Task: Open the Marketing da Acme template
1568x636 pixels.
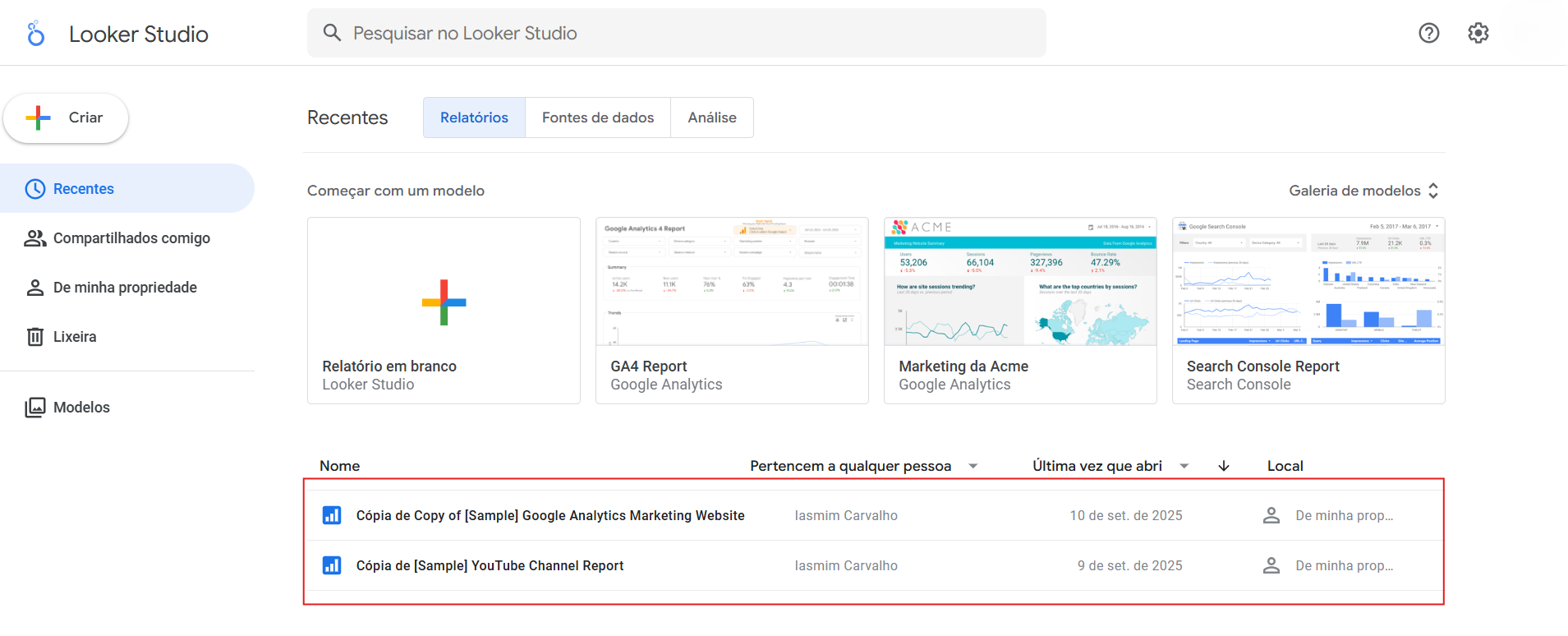Action: (1020, 311)
